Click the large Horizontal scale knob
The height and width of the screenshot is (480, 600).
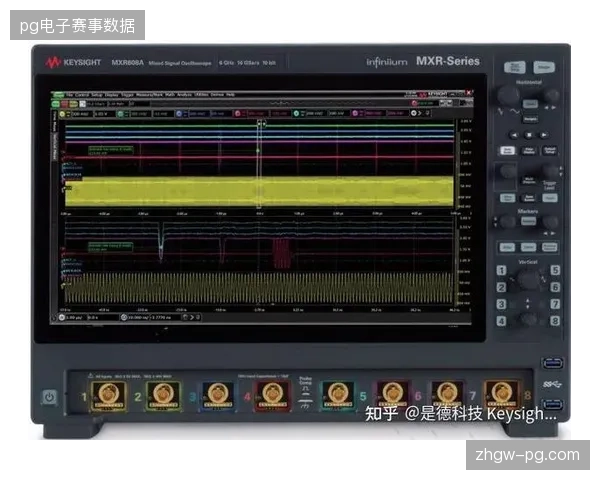(508, 94)
